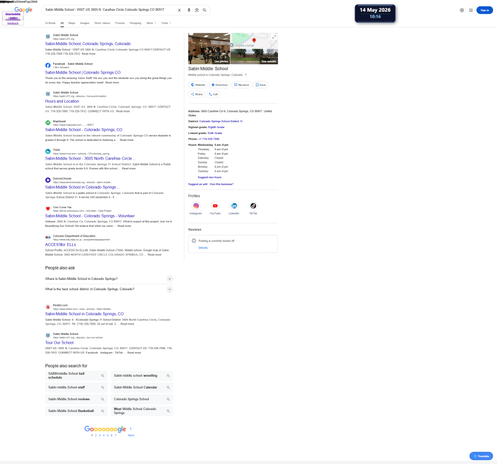
Task: Open search by image (Lens) icon
Action: tap(197, 10)
